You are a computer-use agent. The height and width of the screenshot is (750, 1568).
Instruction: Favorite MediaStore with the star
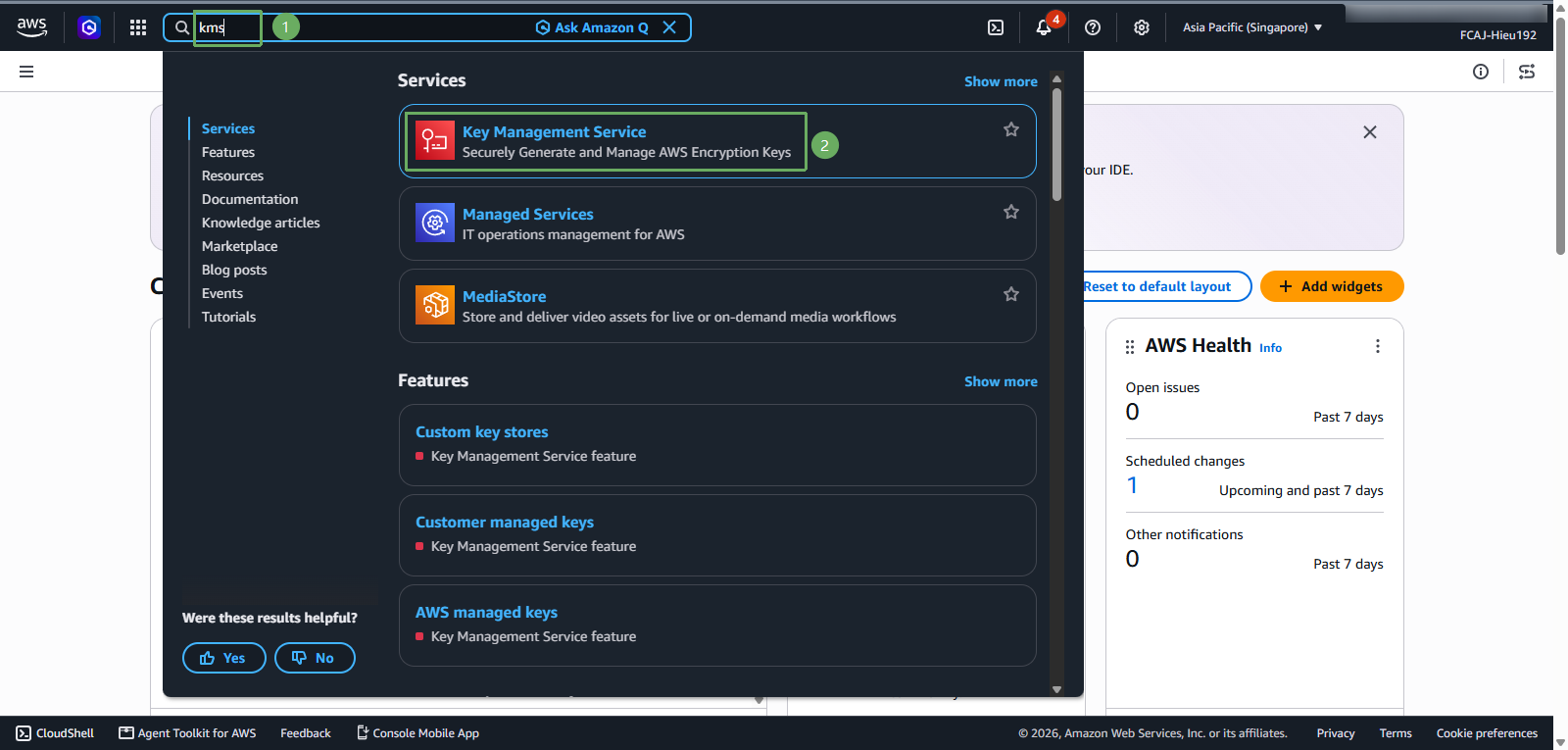click(1011, 294)
